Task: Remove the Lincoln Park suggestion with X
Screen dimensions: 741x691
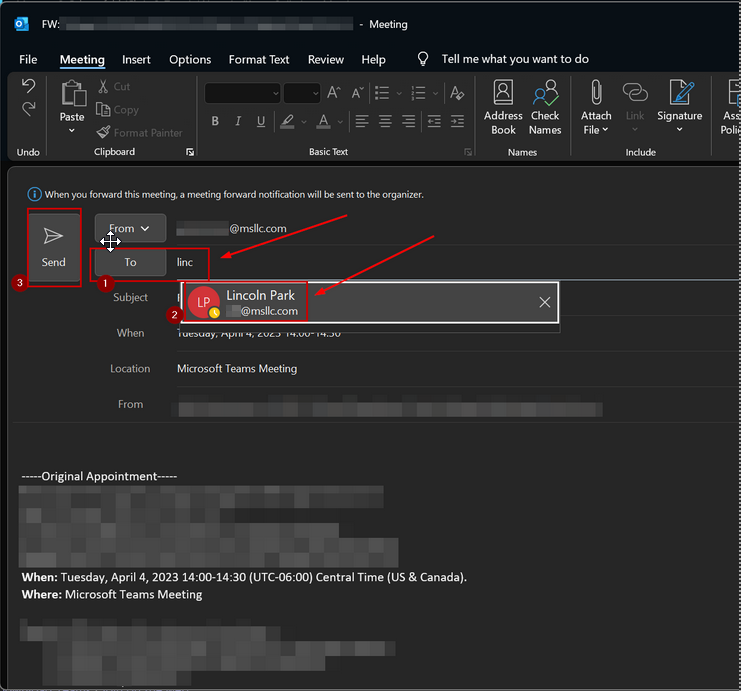Action: point(544,302)
